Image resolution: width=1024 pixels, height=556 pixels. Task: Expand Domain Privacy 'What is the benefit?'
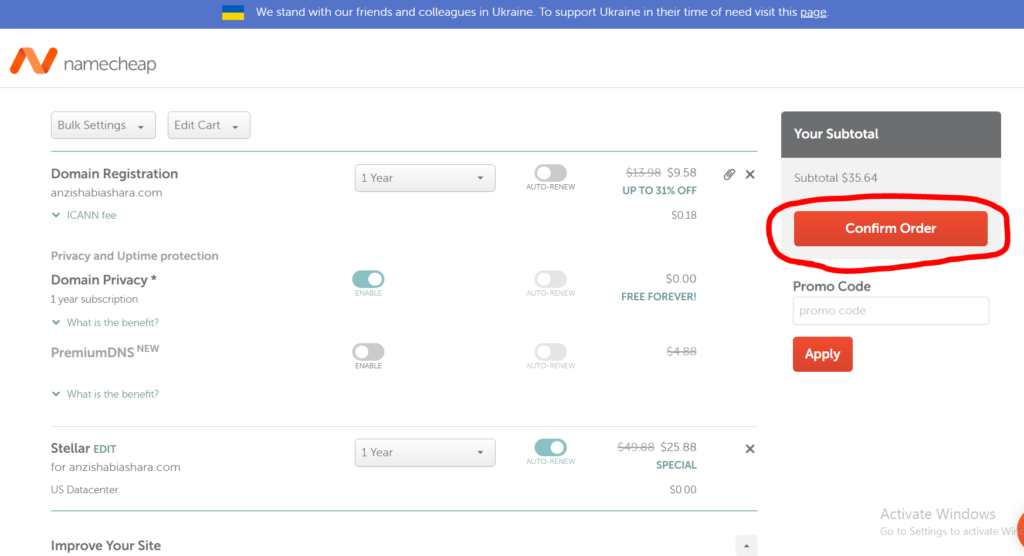point(105,323)
